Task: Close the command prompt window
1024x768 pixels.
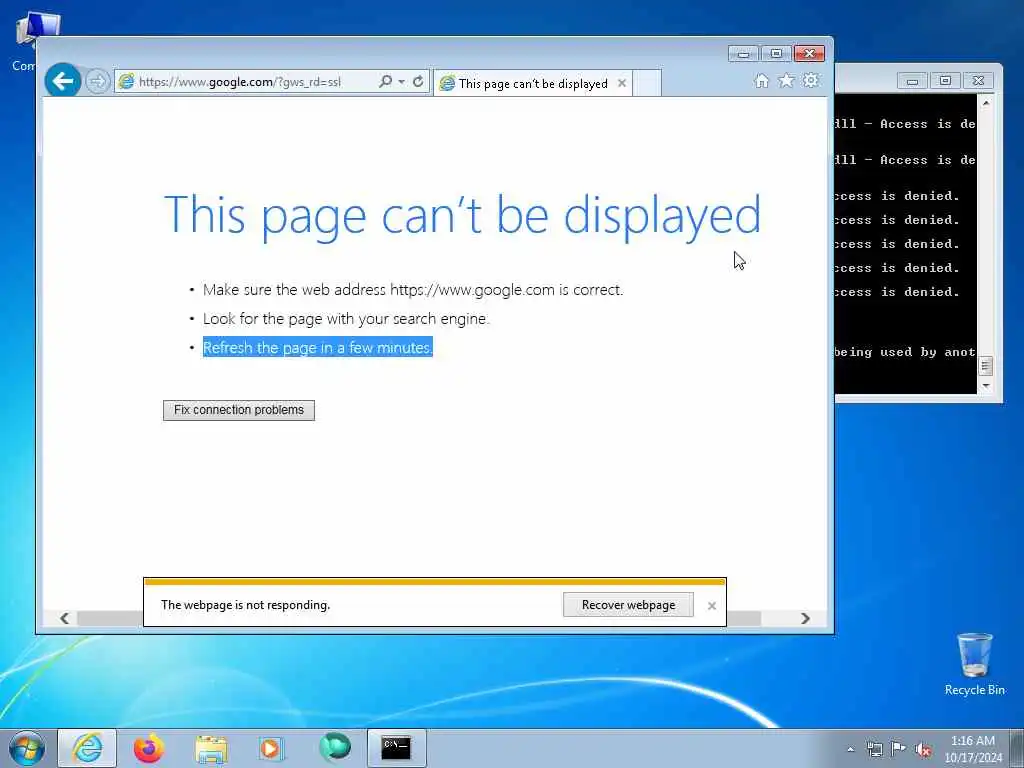Action: (978, 81)
